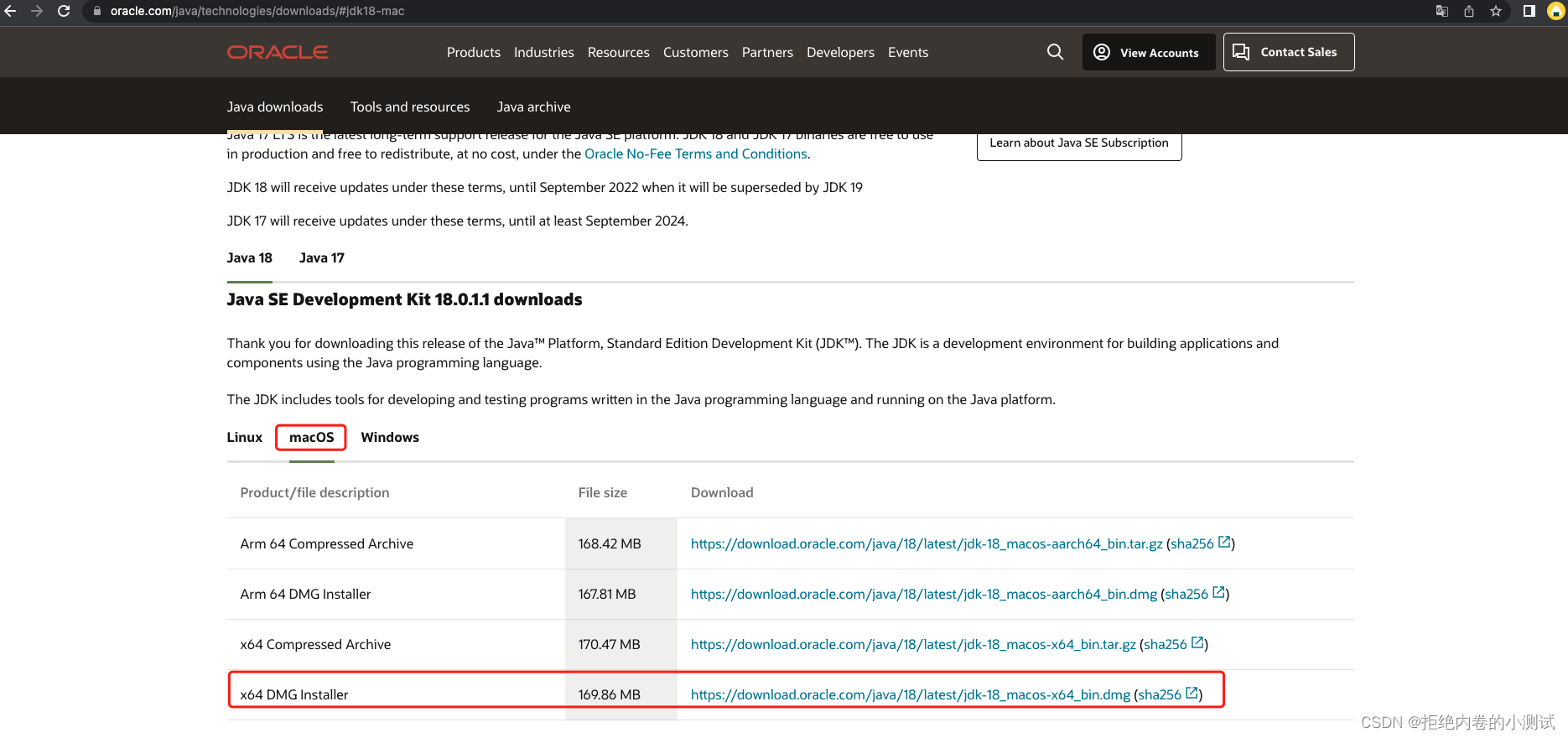
Task: Click the 170.47 MB file size
Action: click(609, 644)
